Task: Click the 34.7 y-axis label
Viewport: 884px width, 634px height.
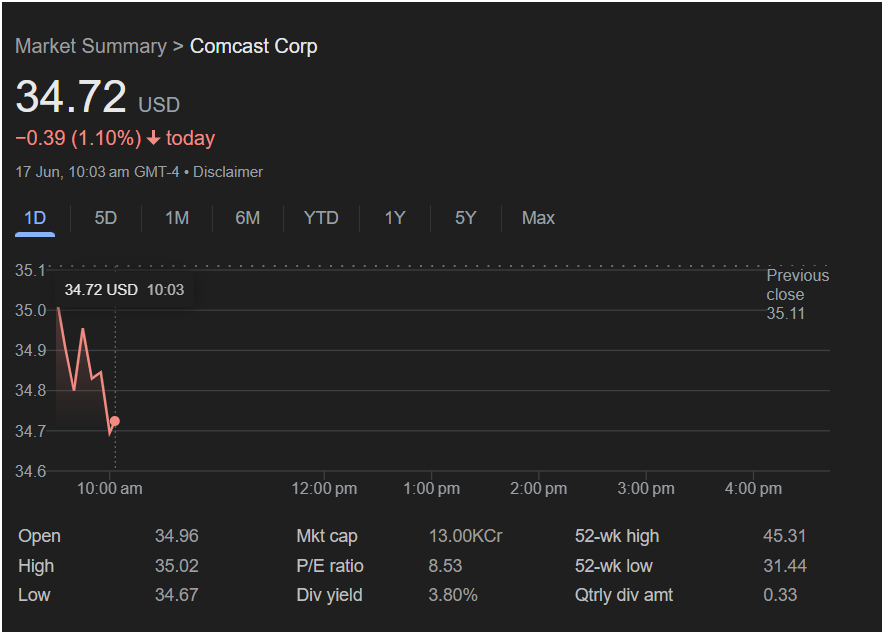Action: point(30,431)
